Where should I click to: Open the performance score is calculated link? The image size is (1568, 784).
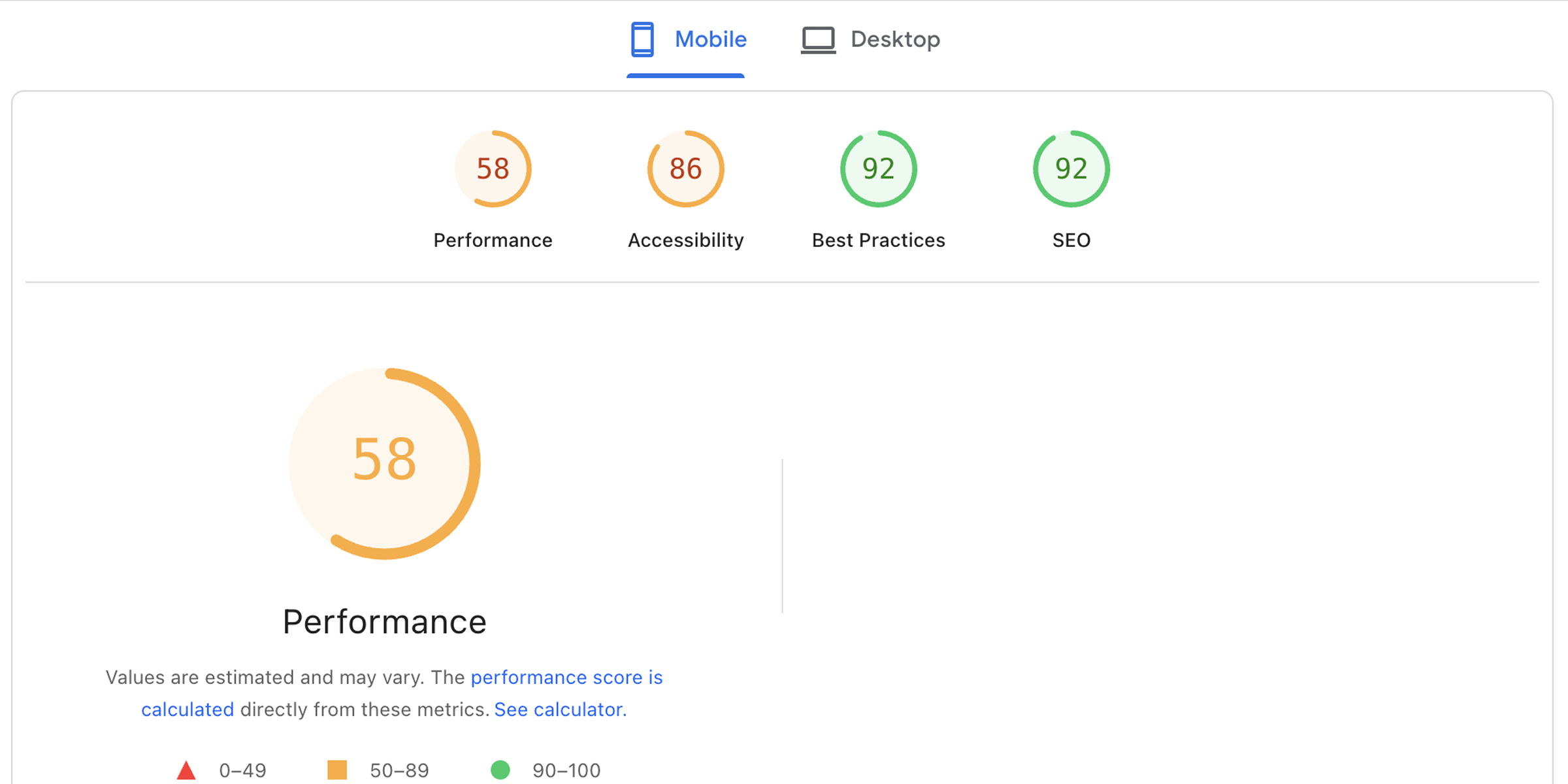567,678
